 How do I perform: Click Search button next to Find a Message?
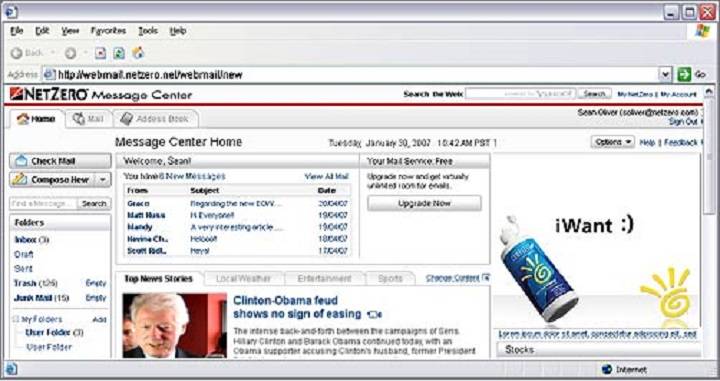[94, 203]
